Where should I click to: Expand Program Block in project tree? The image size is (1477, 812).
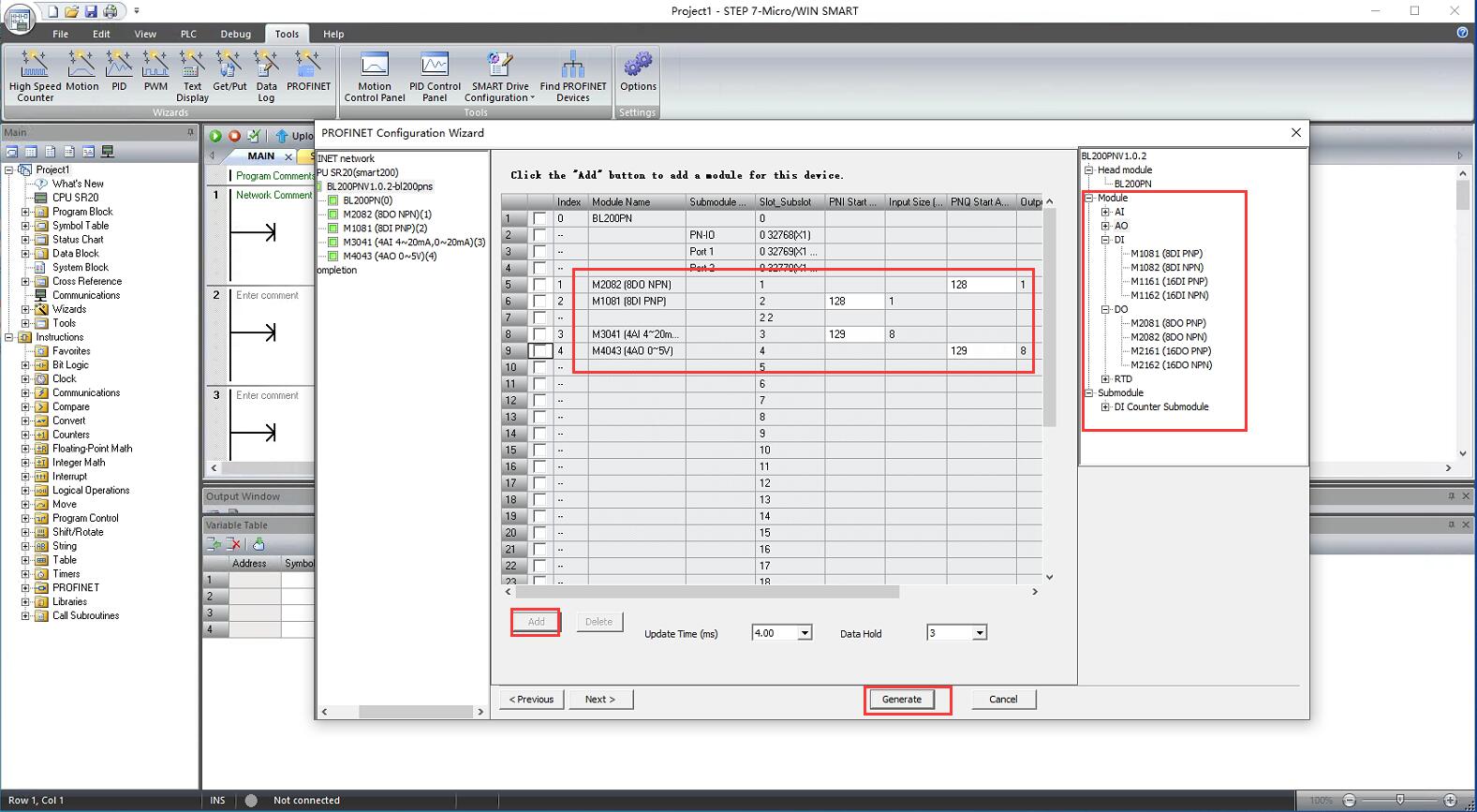25,212
